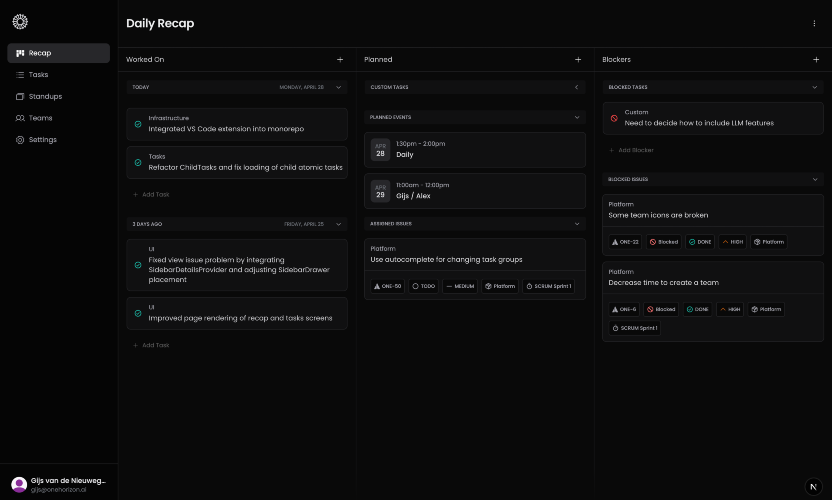
Task: Click the user avatar at bottom left
Action: (x=19, y=484)
